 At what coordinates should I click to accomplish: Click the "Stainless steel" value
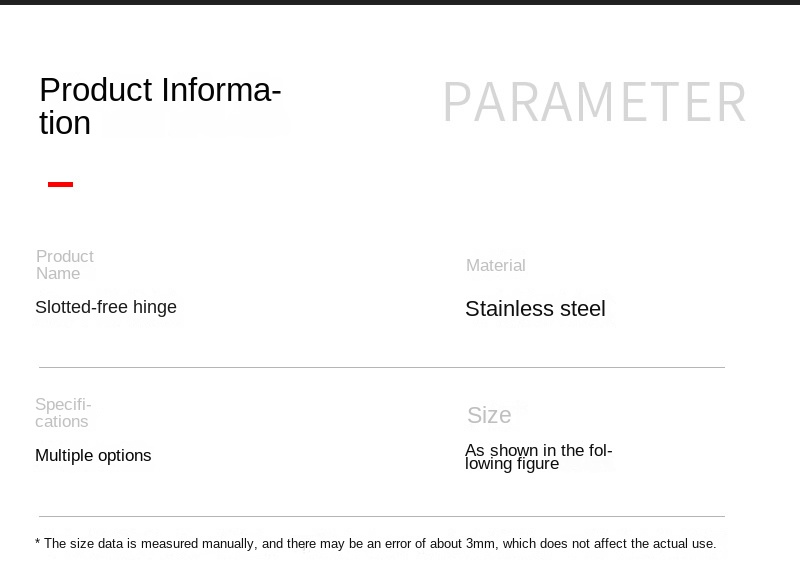[x=535, y=309]
